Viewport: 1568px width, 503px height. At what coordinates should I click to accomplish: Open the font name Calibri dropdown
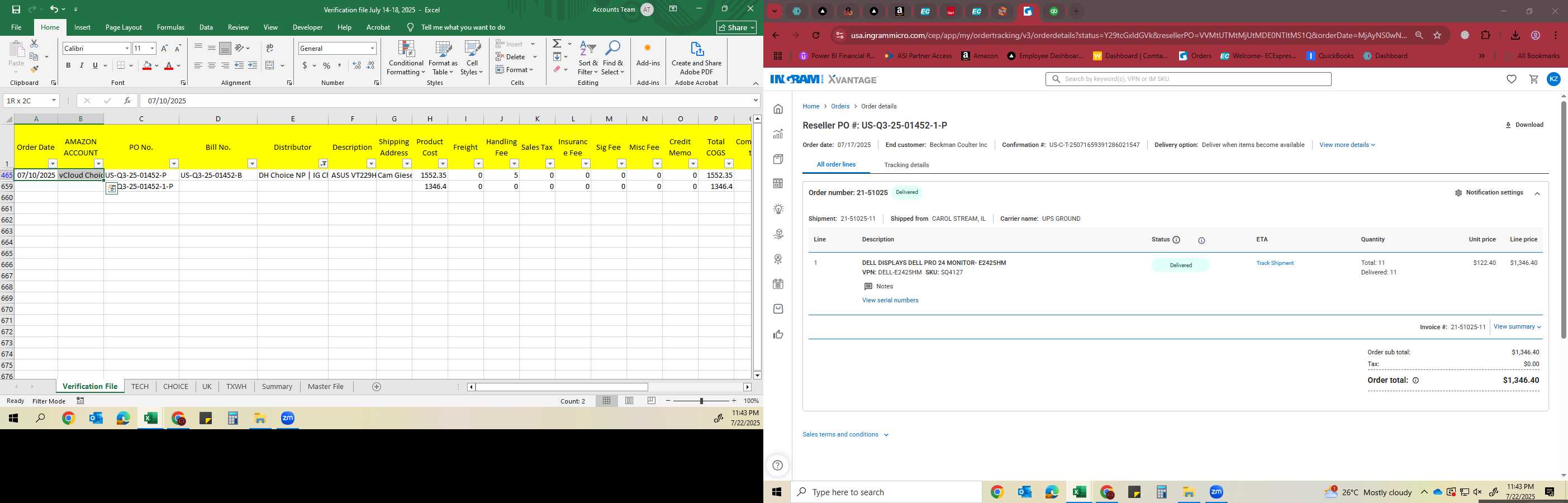[x=127, y=48]
